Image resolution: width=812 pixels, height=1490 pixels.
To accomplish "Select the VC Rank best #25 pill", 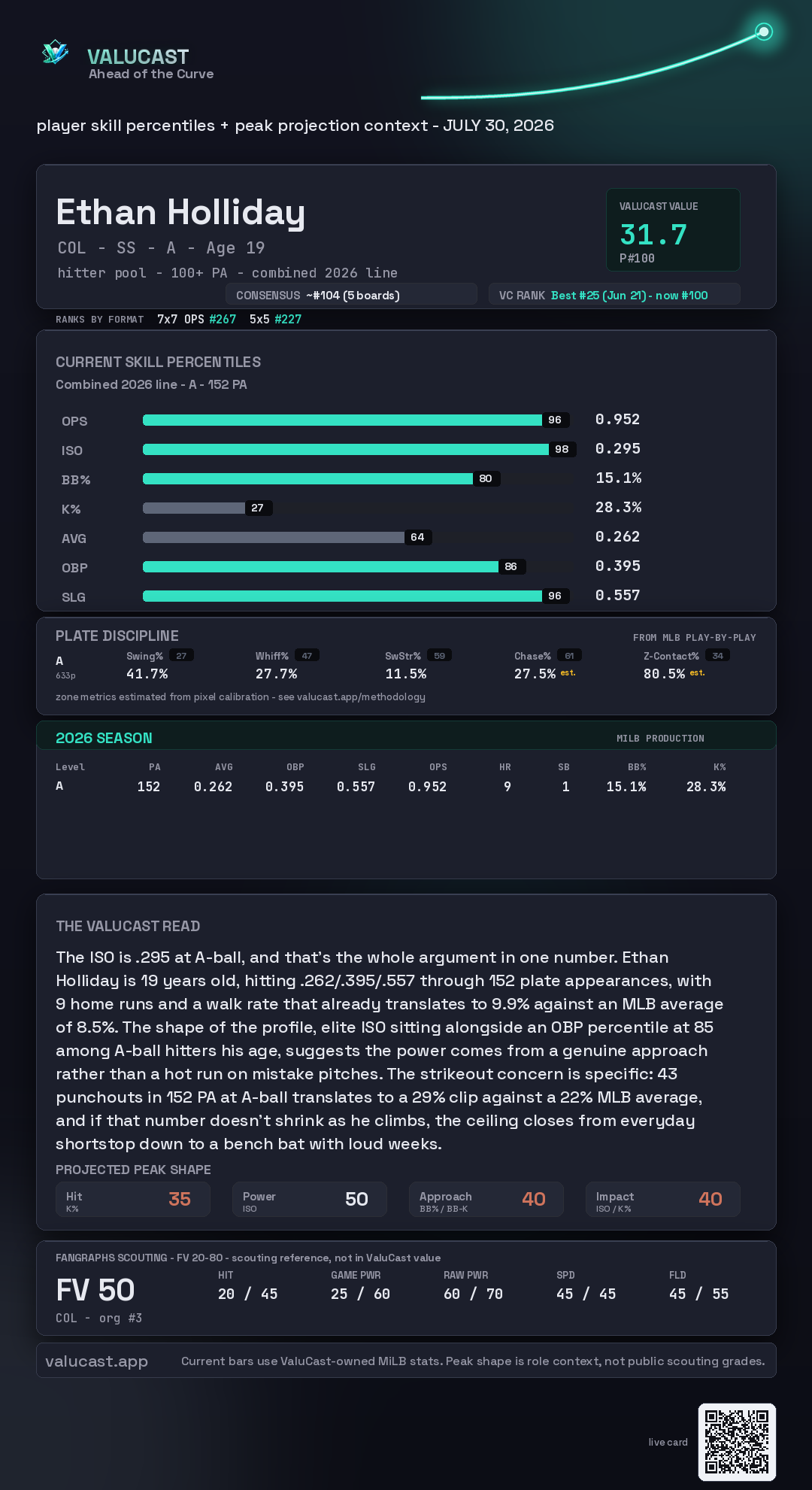I will point(614,295).
